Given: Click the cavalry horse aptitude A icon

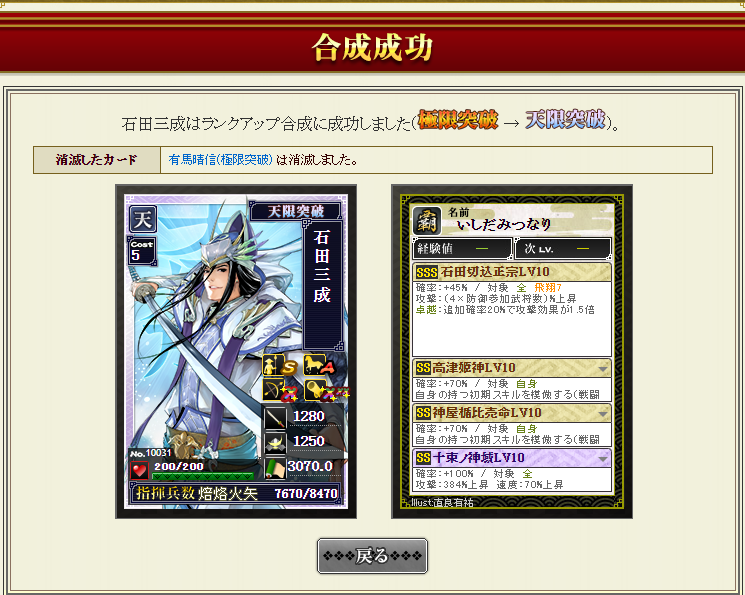Looking at the screenshot, I should coord(319,365).
